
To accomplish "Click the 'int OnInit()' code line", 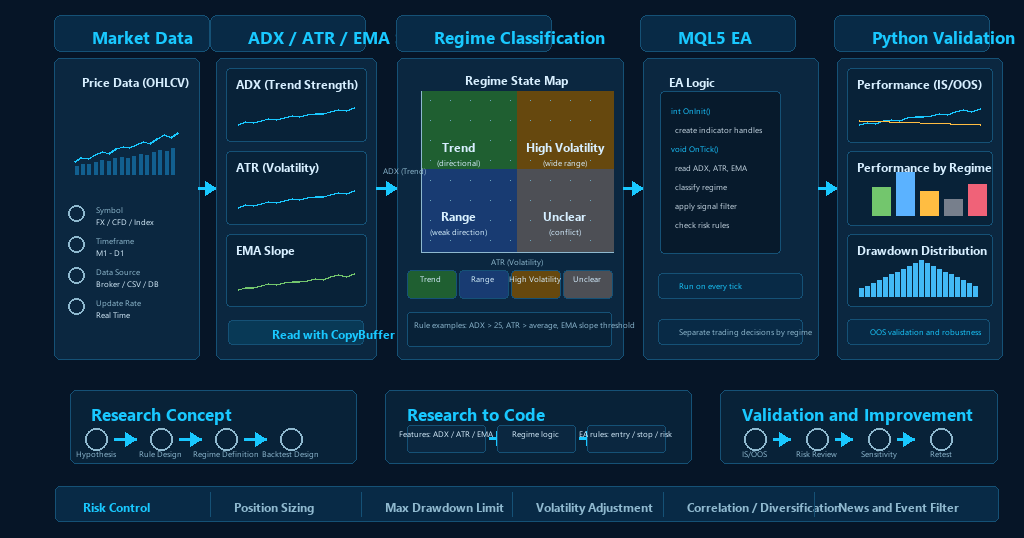I will point(690,112).
